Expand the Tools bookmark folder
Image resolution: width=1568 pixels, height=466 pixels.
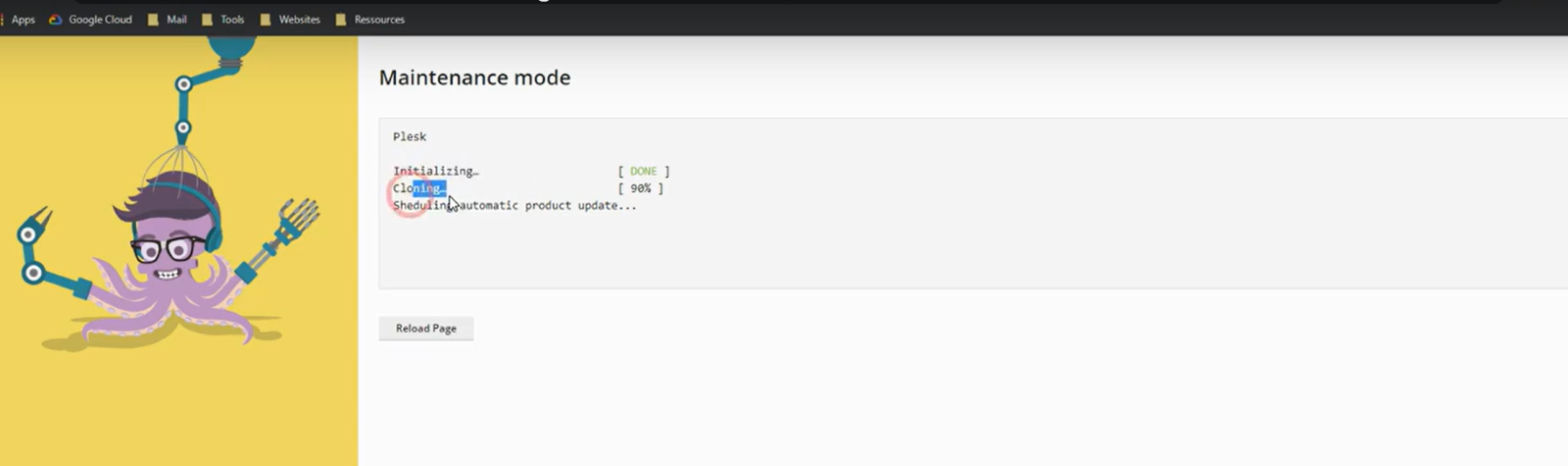point(223,20)
